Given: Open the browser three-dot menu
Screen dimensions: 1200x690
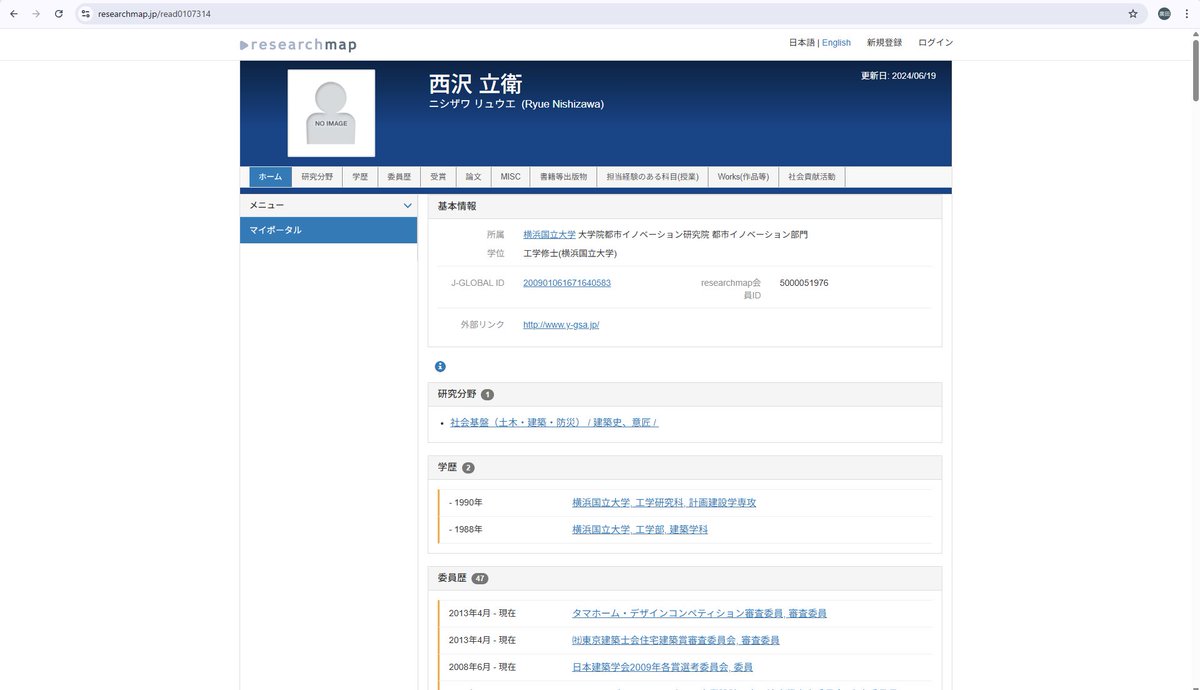Looking at the screenshot, I should [1187, 14].
